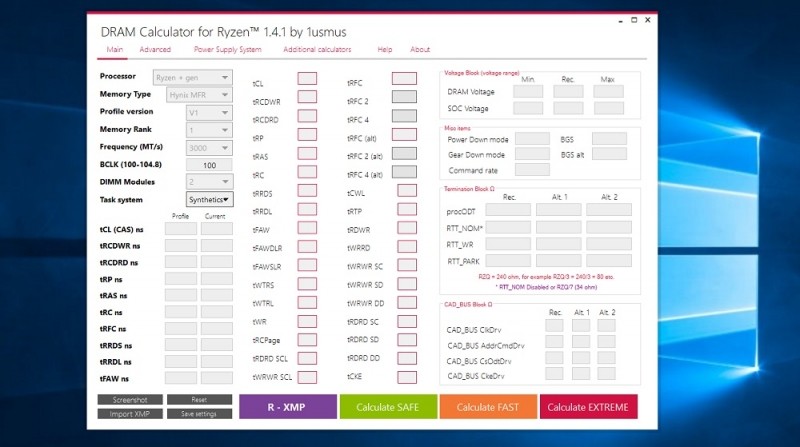Go to Additional calculators tab
Viewport: 800px width, 447px height.
(317, 49)
